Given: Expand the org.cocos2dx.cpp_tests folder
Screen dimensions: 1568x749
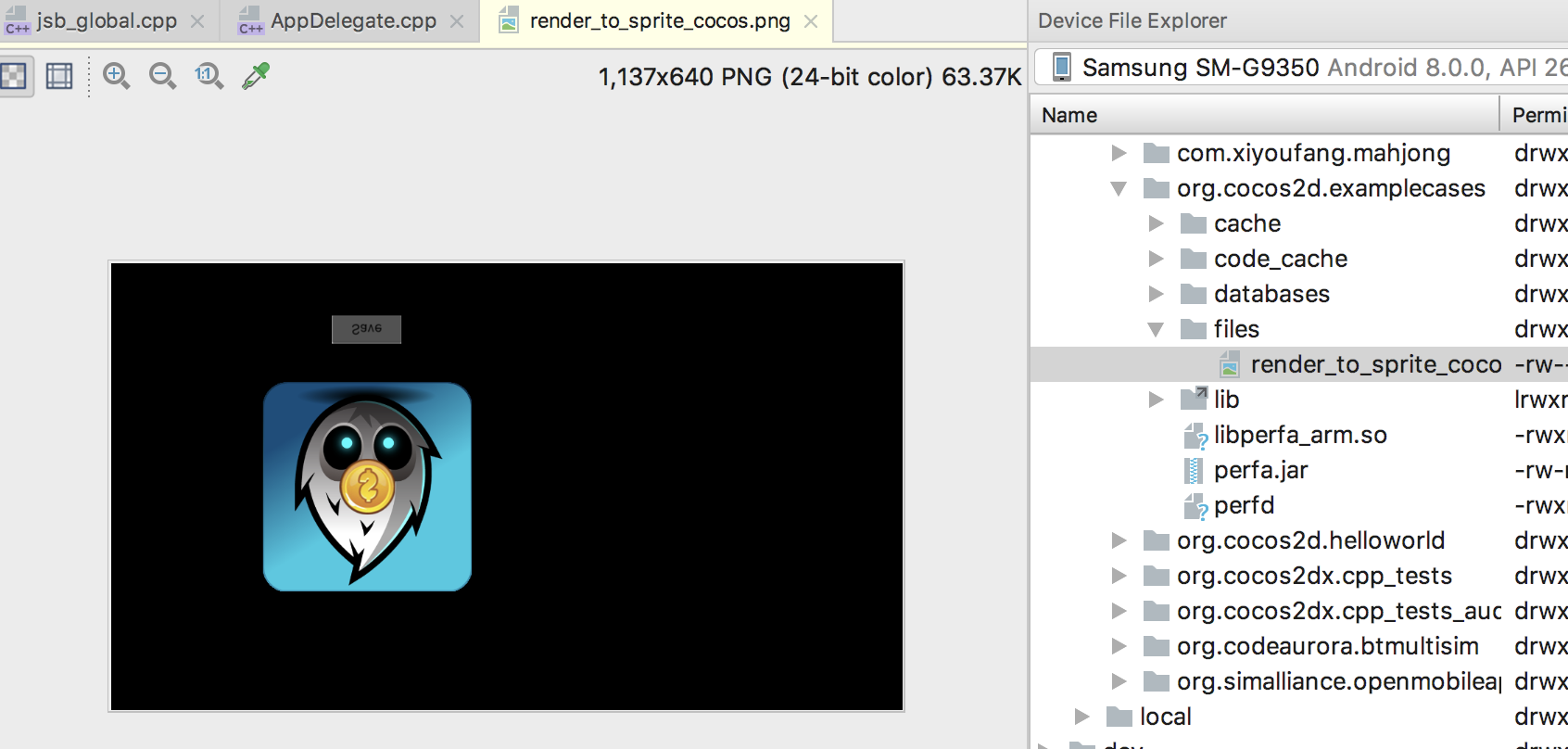Looking at the screenshot, I should pyautogui.click(x=1119, y=576).
